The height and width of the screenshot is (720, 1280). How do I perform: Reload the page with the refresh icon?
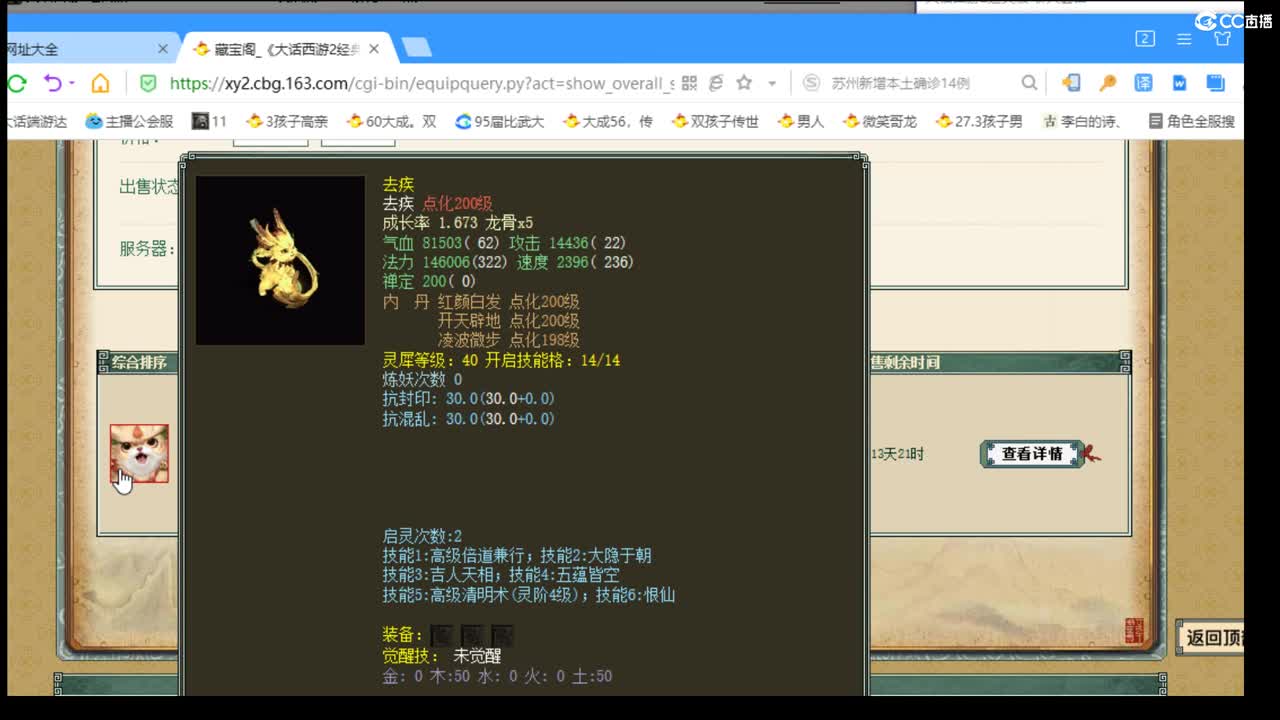click(16, 83)
